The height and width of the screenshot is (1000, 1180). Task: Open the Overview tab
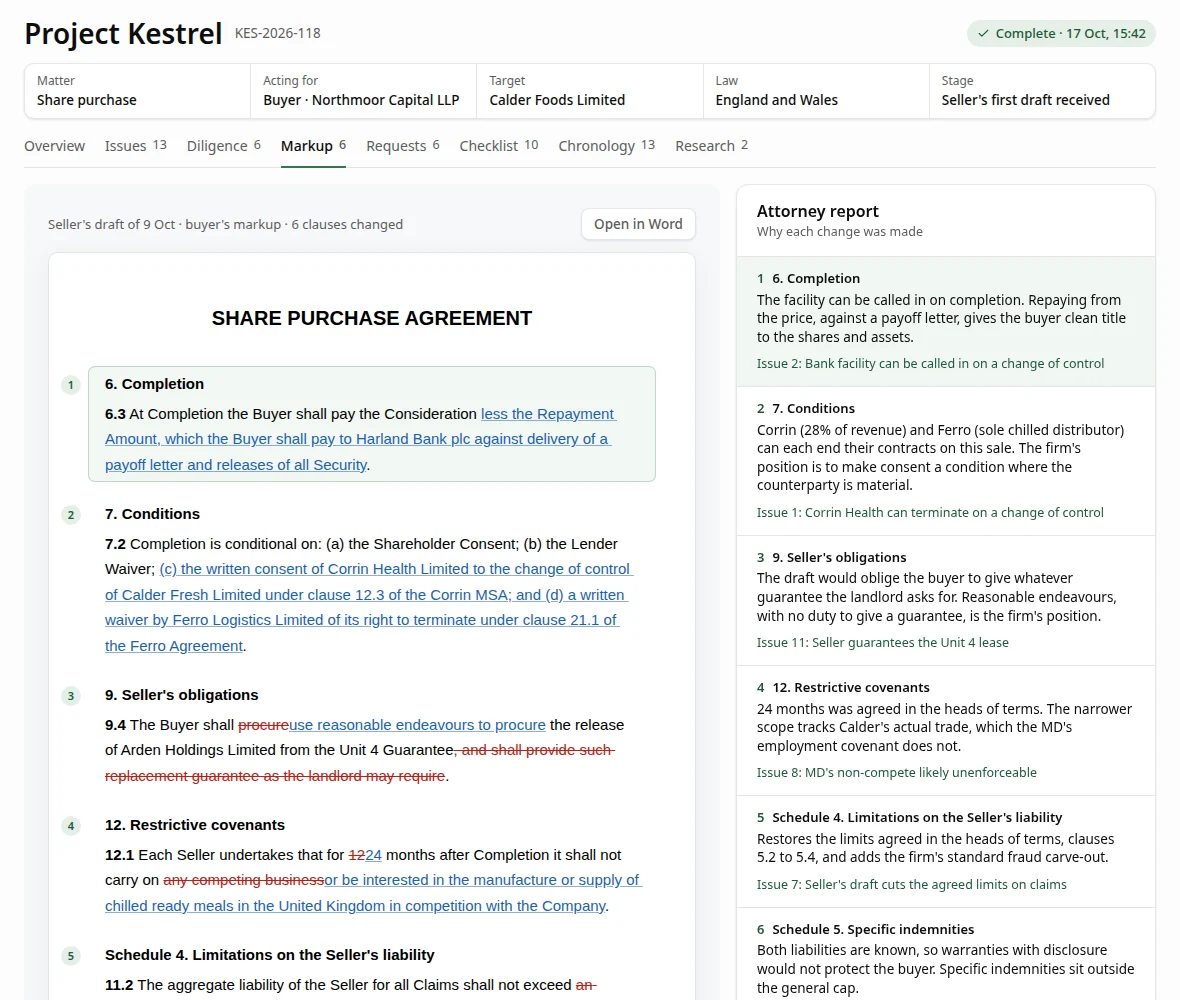pos(54,146)
